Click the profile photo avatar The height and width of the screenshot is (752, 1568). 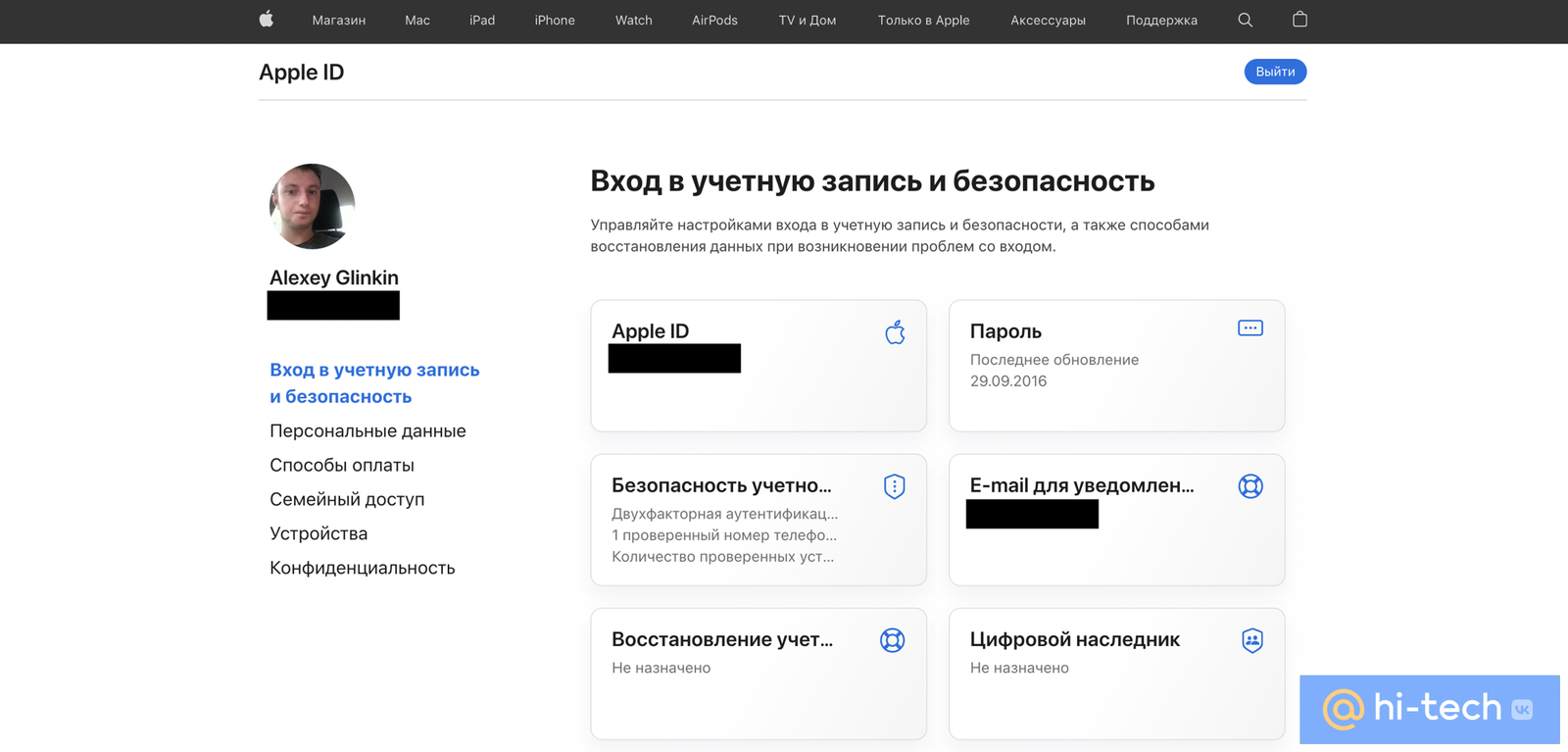coord(312,206)
